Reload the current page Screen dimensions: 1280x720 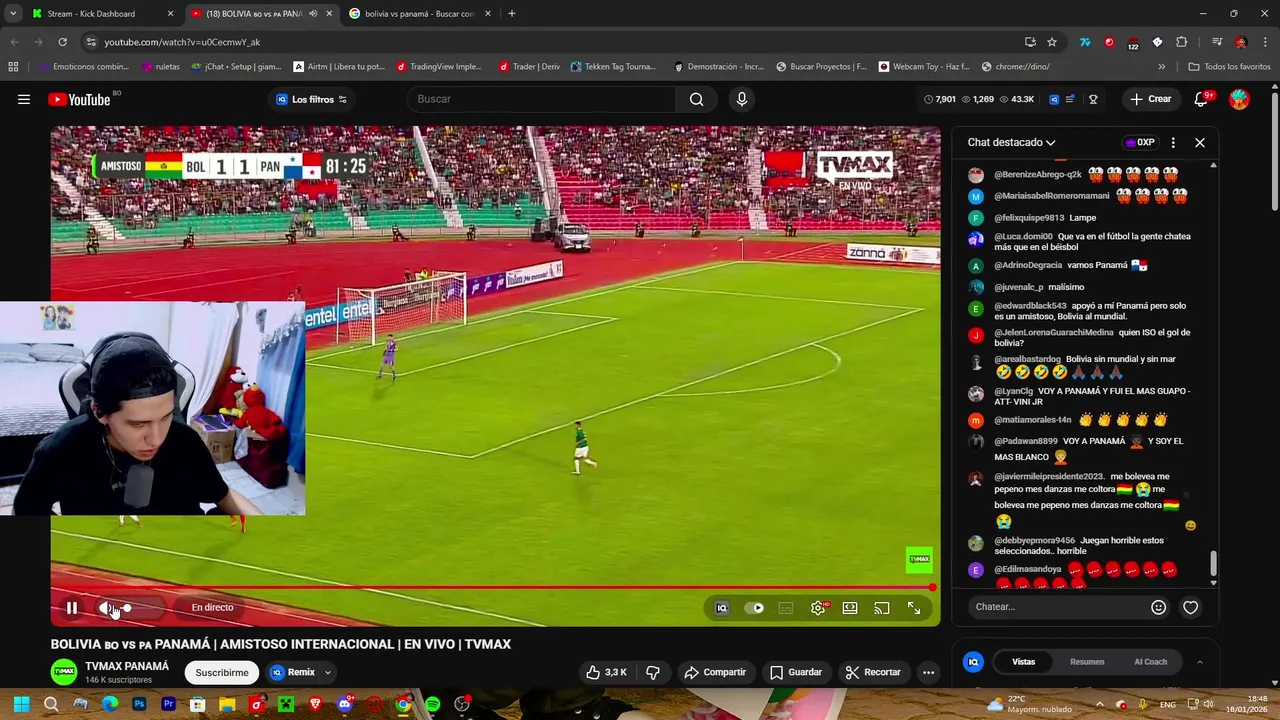click(x=62, y=42)
